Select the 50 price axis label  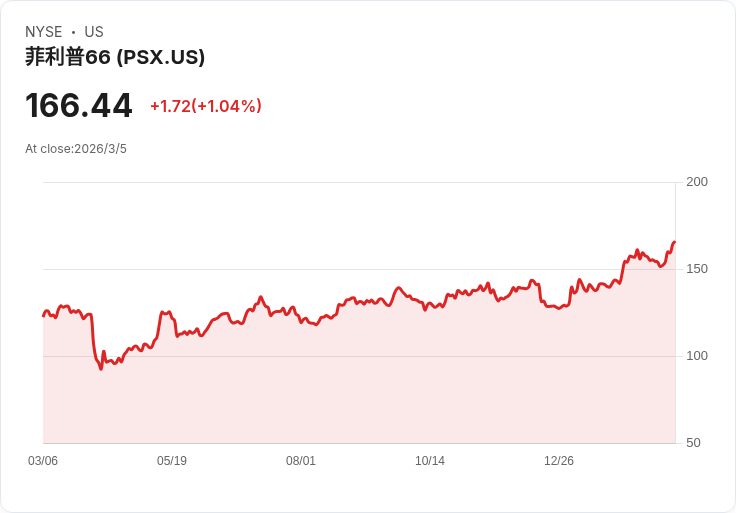tap(693, 443)
